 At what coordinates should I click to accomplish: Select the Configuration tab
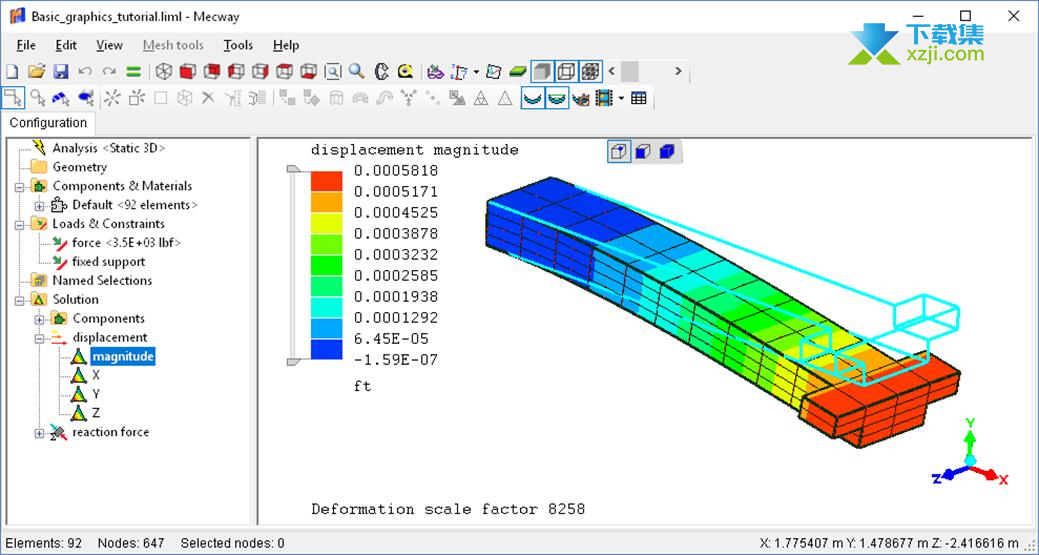point(48,123)
